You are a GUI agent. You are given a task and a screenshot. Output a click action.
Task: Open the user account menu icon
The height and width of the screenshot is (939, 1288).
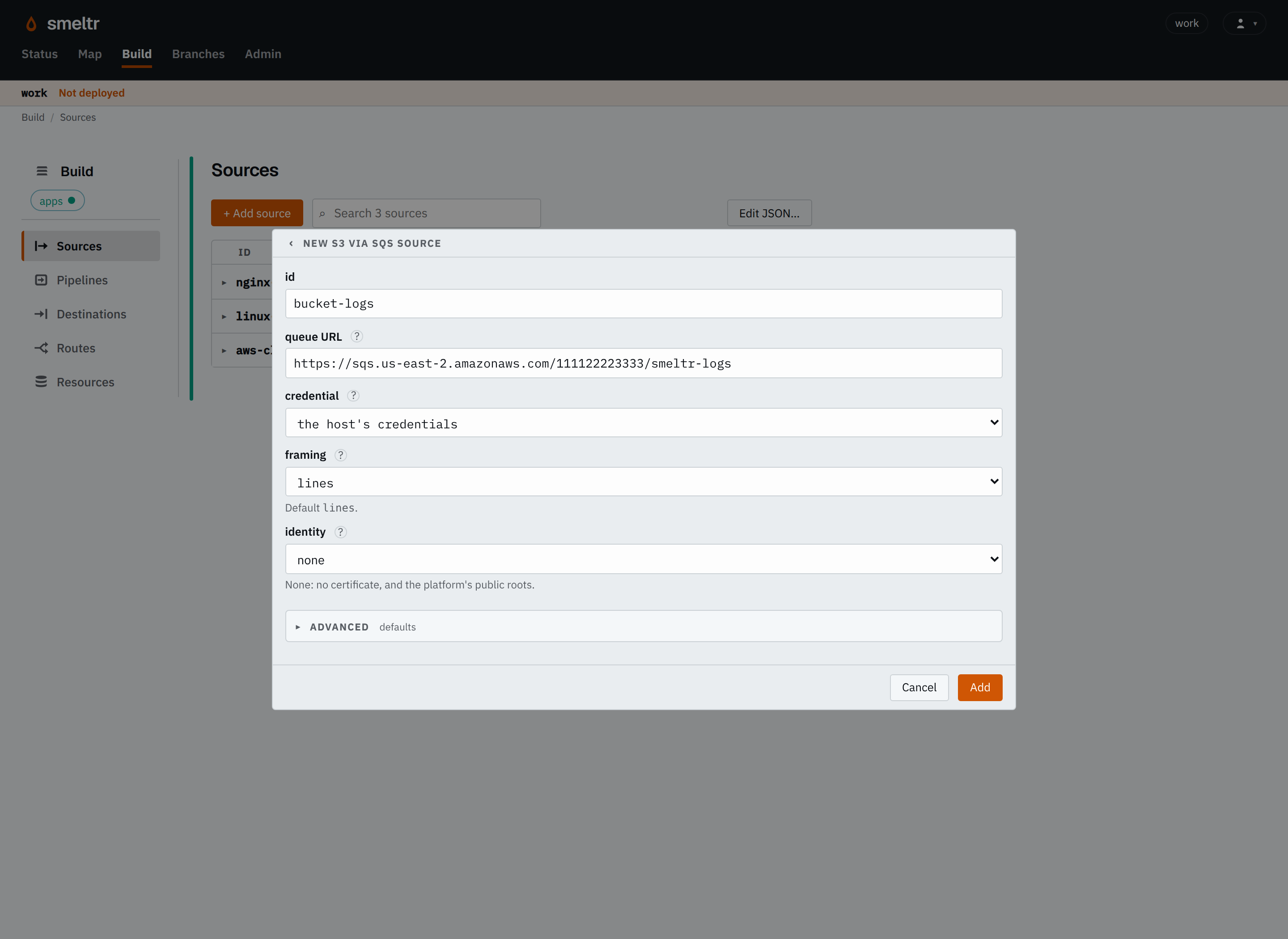click(x=1244, y=23)
